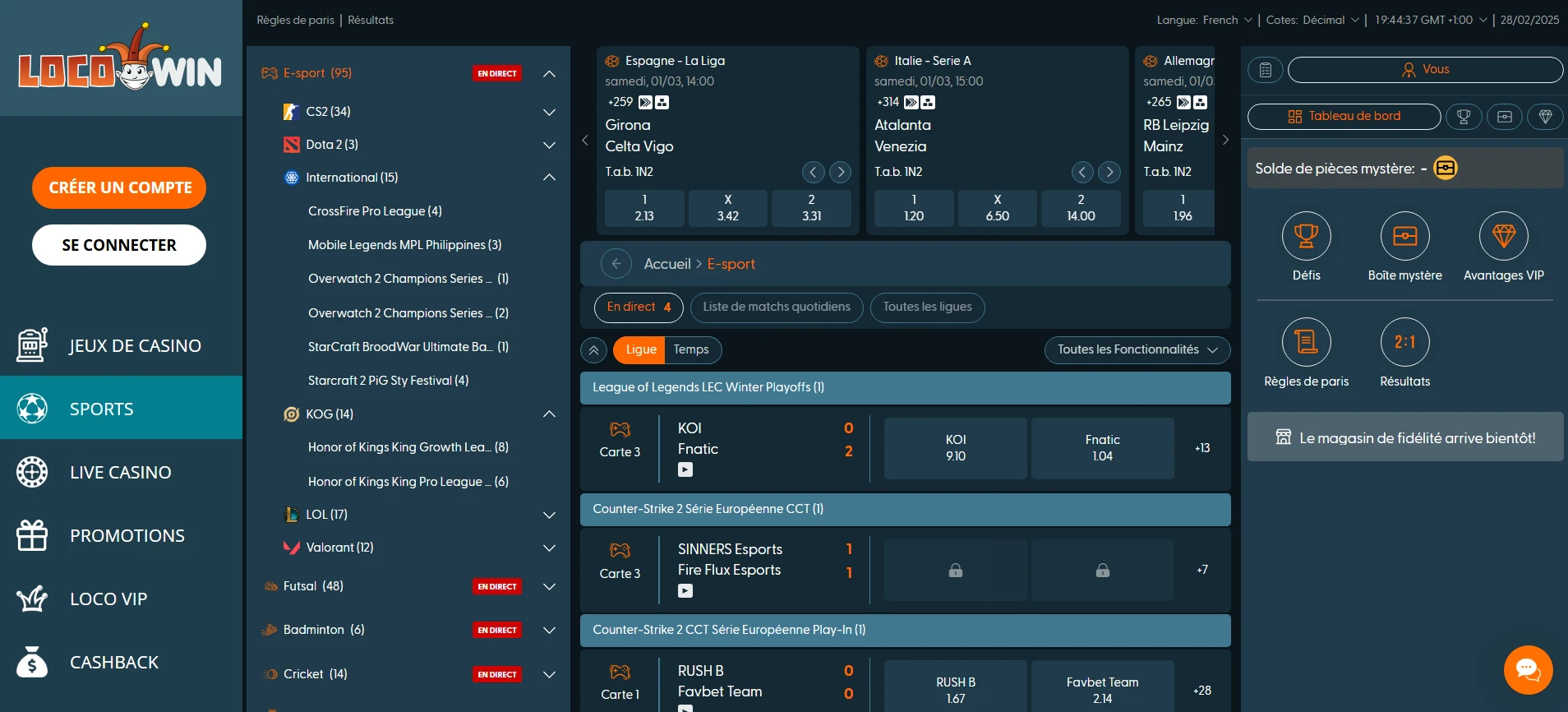Select Liste de matchs quotidiens tab
This screenshot has width=1568, height=712.
coord(777,307)
